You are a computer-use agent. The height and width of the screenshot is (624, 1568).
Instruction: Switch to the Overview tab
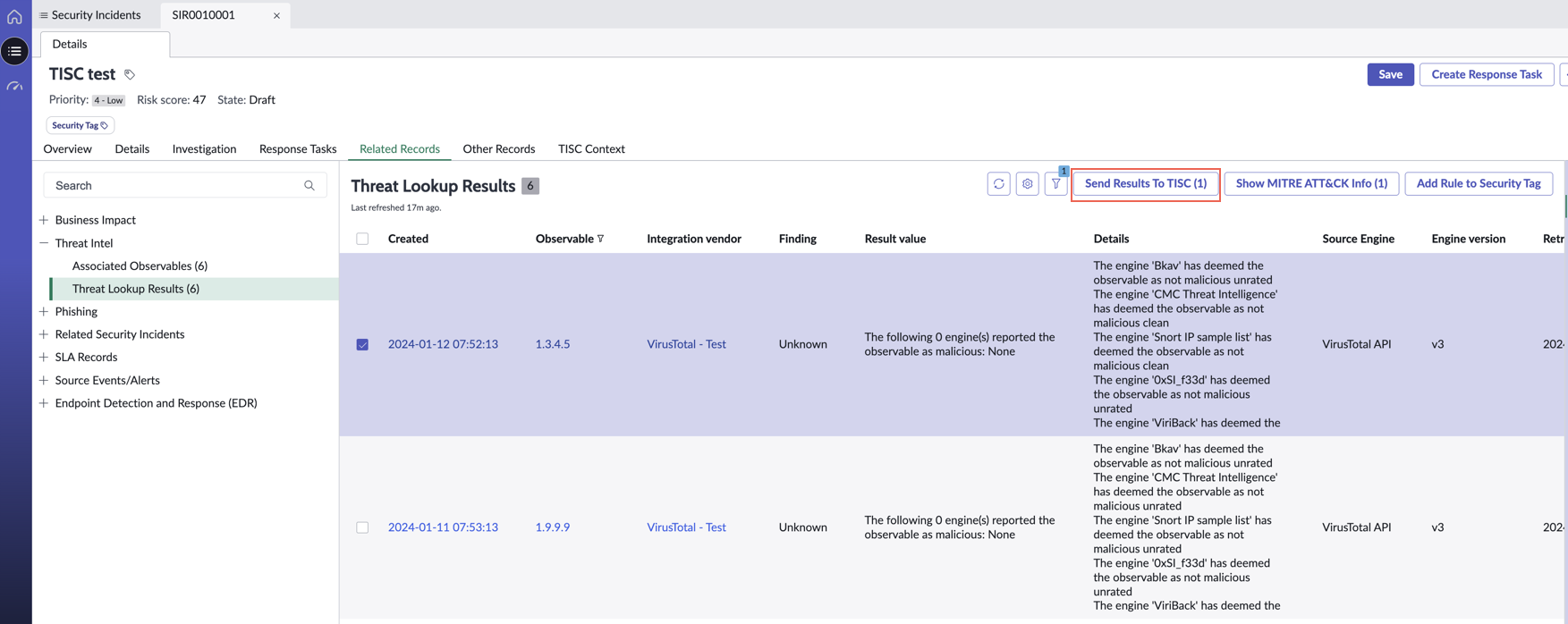[67, 149]
